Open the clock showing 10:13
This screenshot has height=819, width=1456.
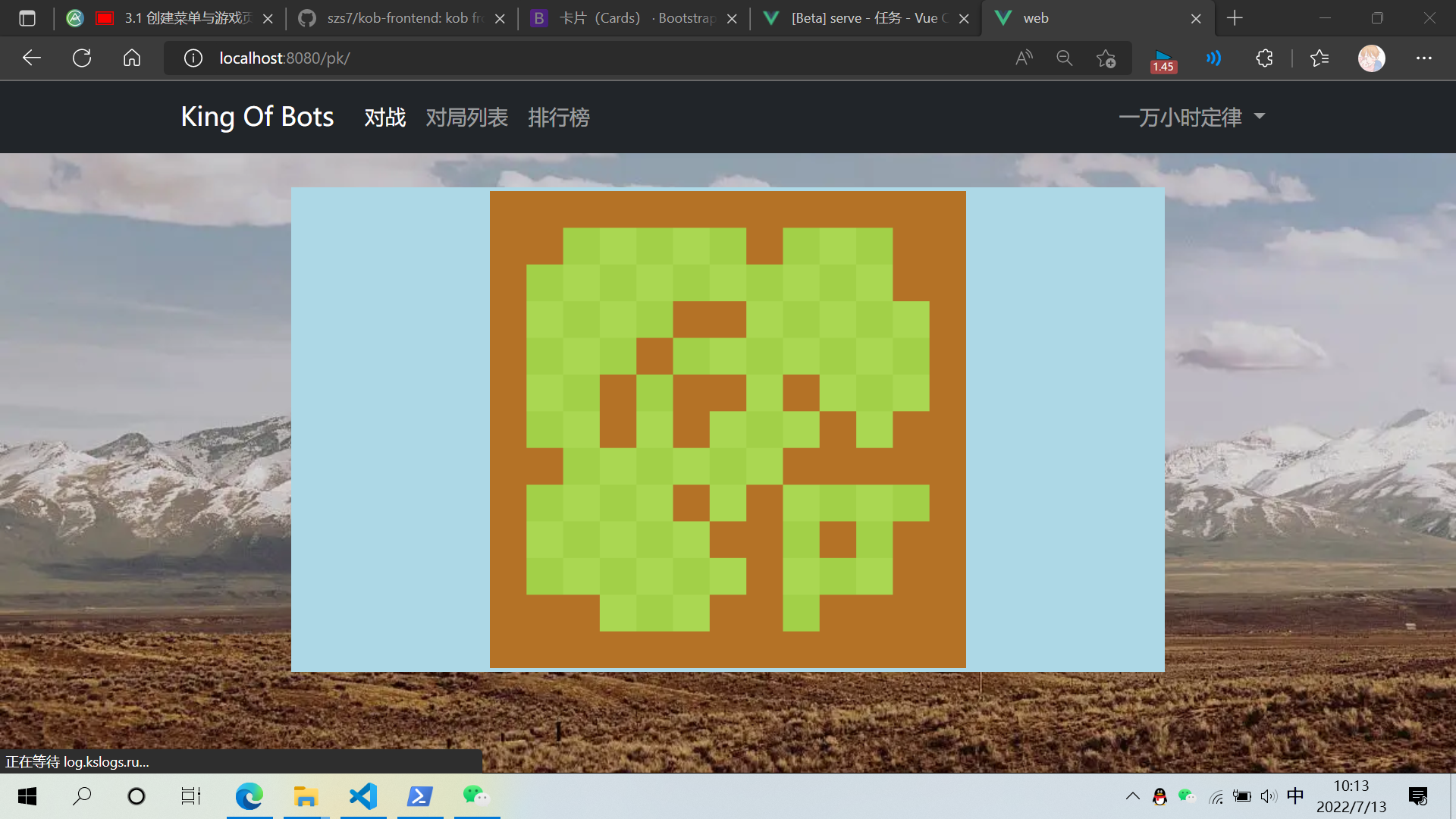(x=1351, y=796)
